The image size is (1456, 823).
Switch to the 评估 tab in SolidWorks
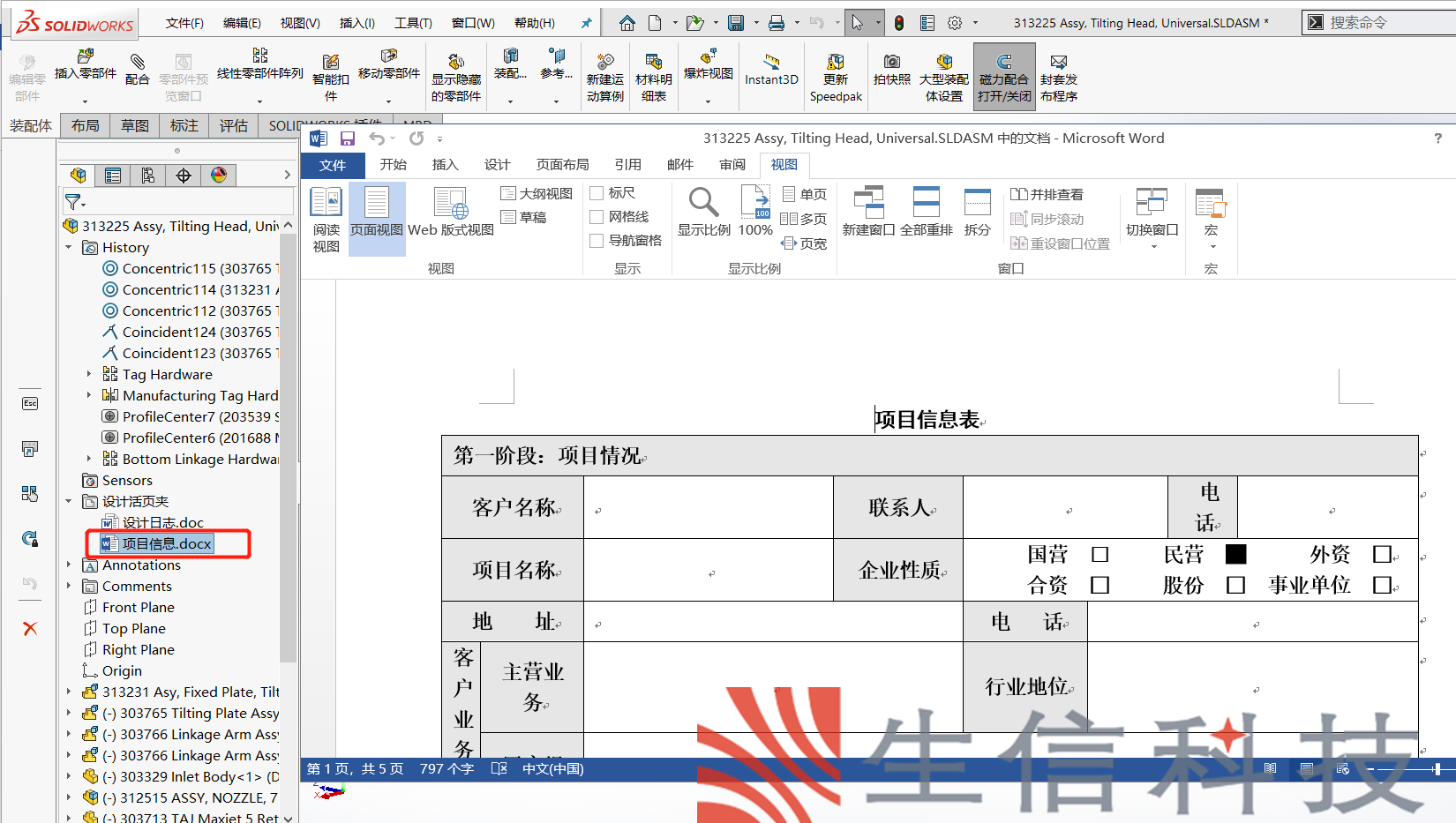pos(234,126)
